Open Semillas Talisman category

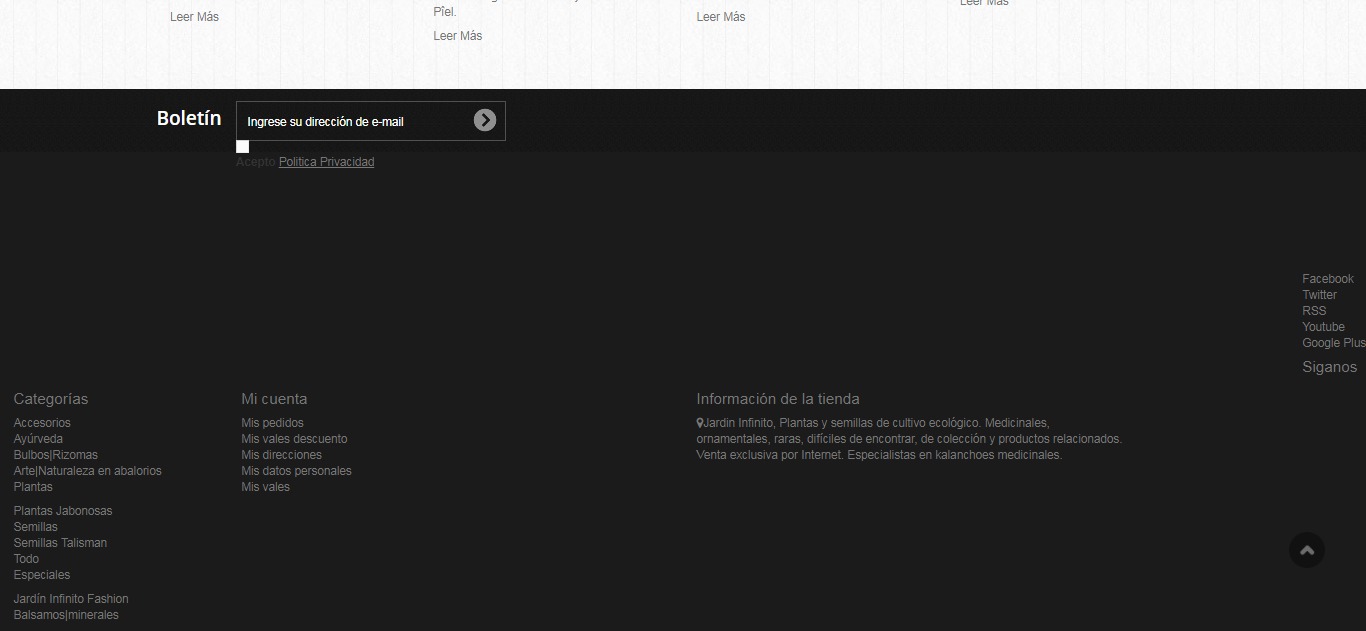tap(60, 543)
